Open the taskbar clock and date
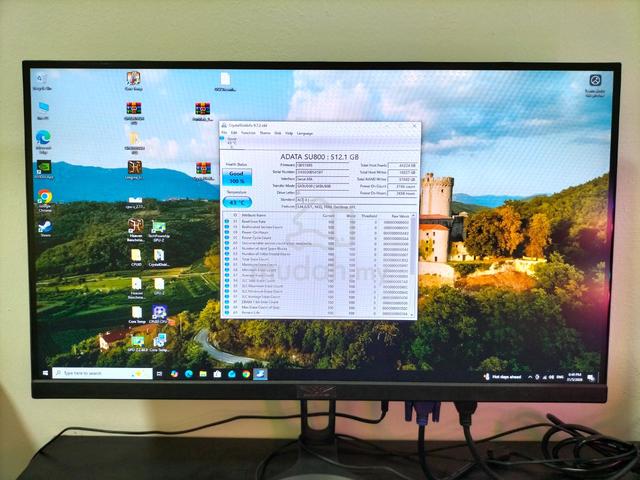The image size is (640, 480). pos(574,377)
